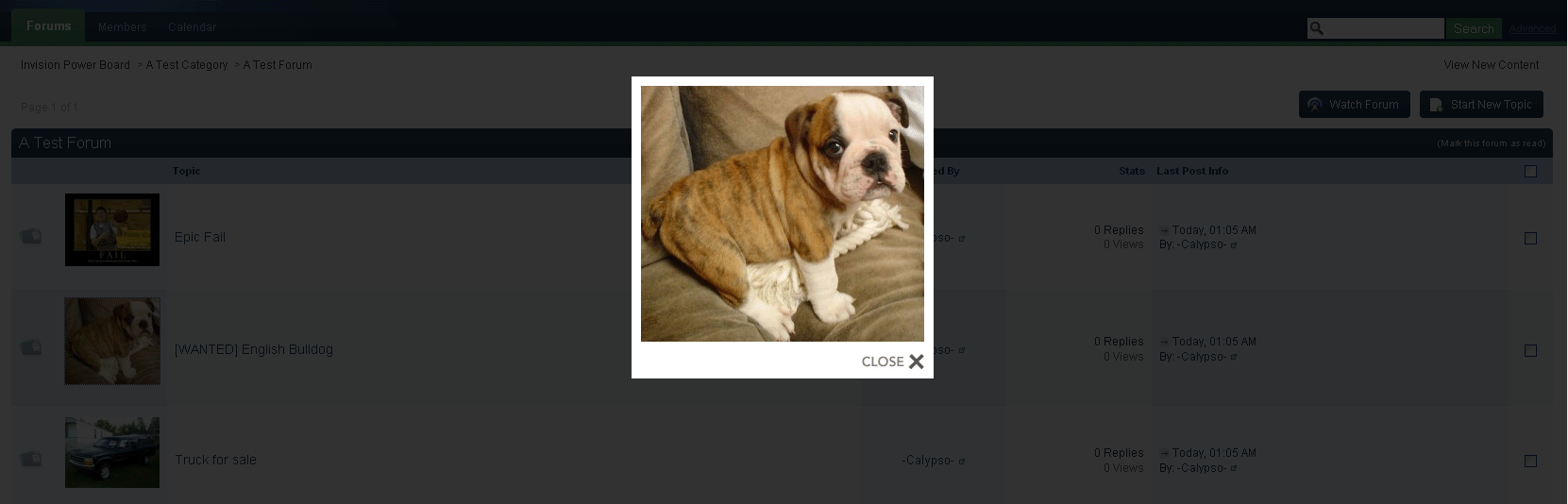1568x504 pixels.
Task: Open the truck thumbnail image
Action: pyautogui.click(x=112, y=453)
